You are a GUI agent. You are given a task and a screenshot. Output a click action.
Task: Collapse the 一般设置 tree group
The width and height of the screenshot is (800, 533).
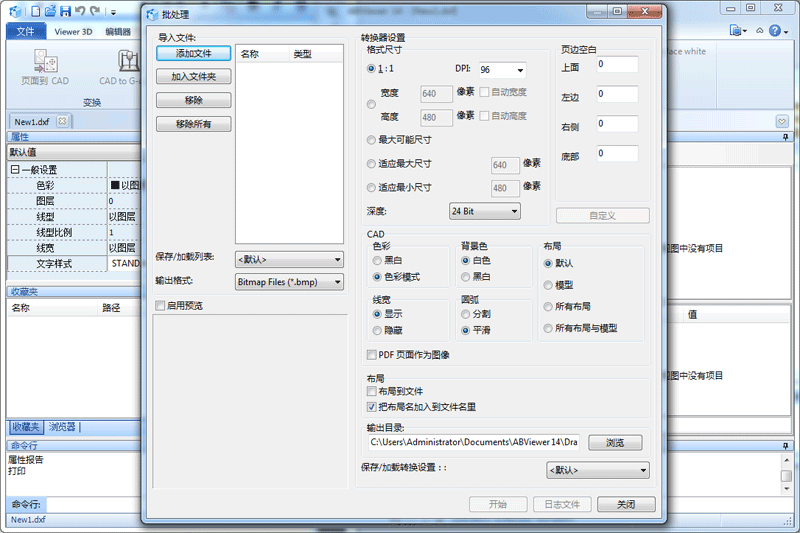pos(15,170)
